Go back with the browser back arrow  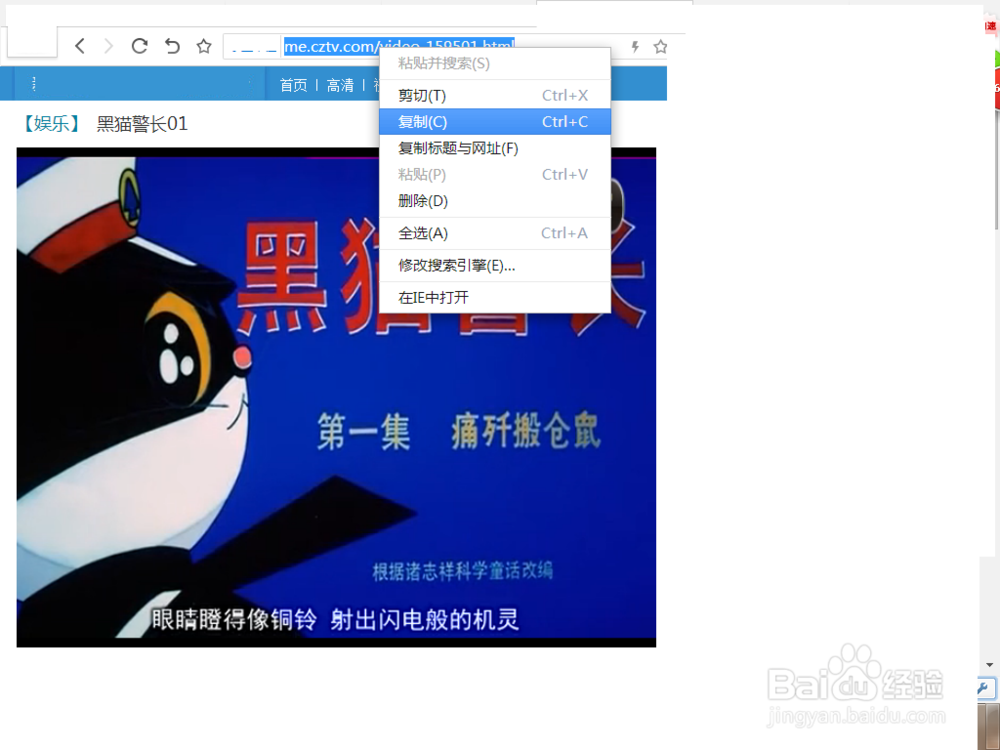[x=80, y=46]
